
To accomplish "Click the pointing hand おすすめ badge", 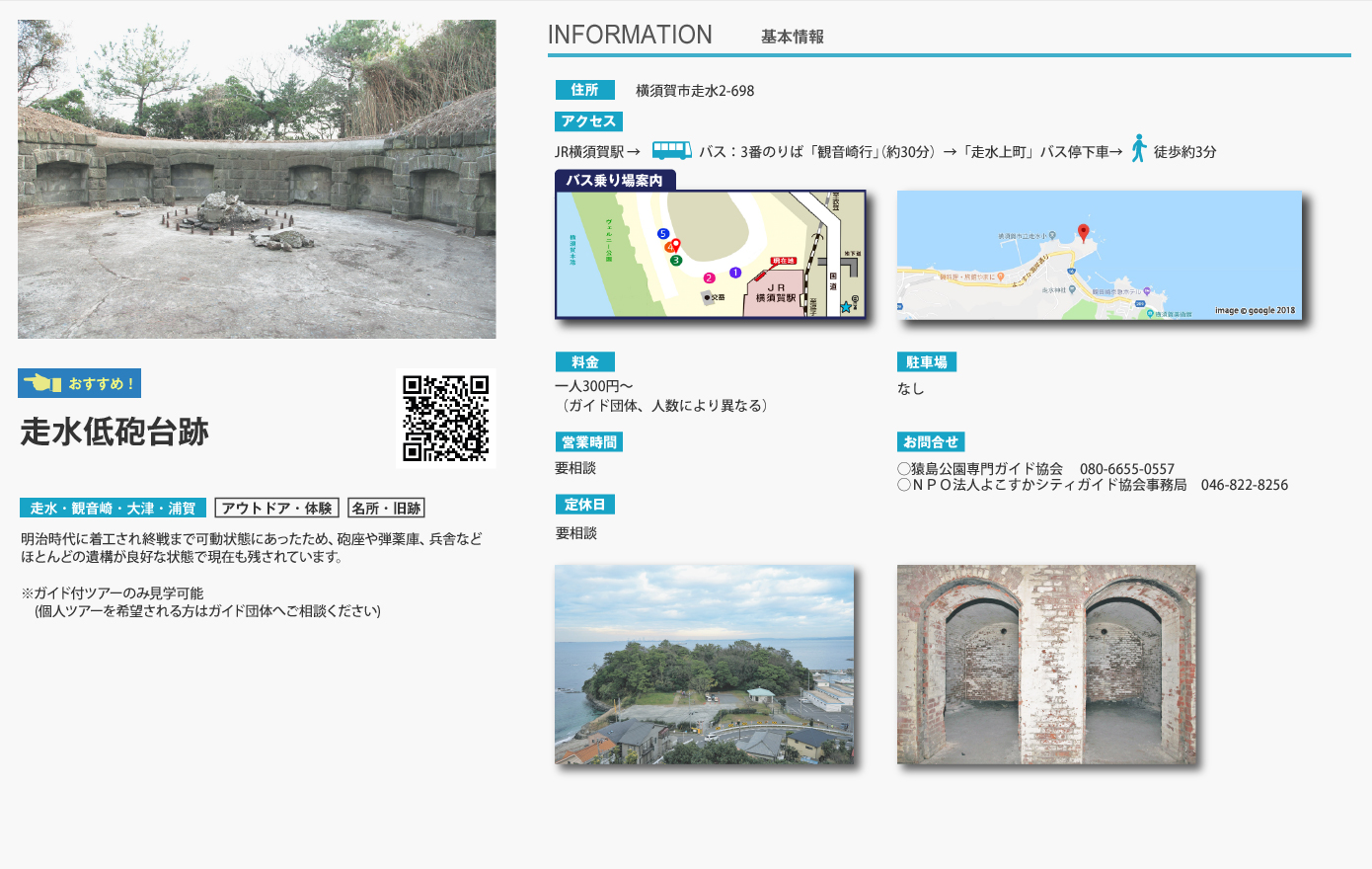I will pos(79,383).
